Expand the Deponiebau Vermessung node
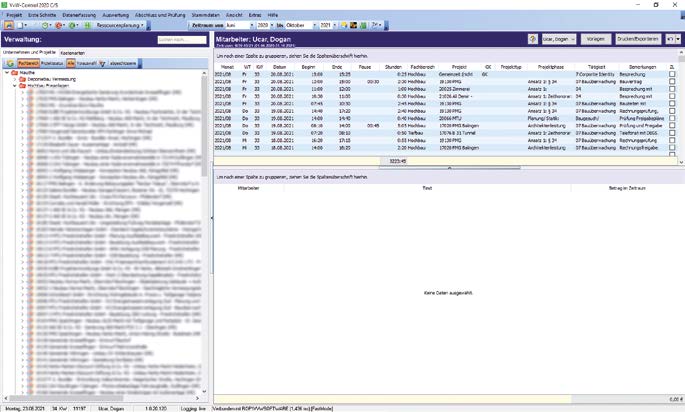Screen dimensions: 685x412 click(x=15, y=79)
